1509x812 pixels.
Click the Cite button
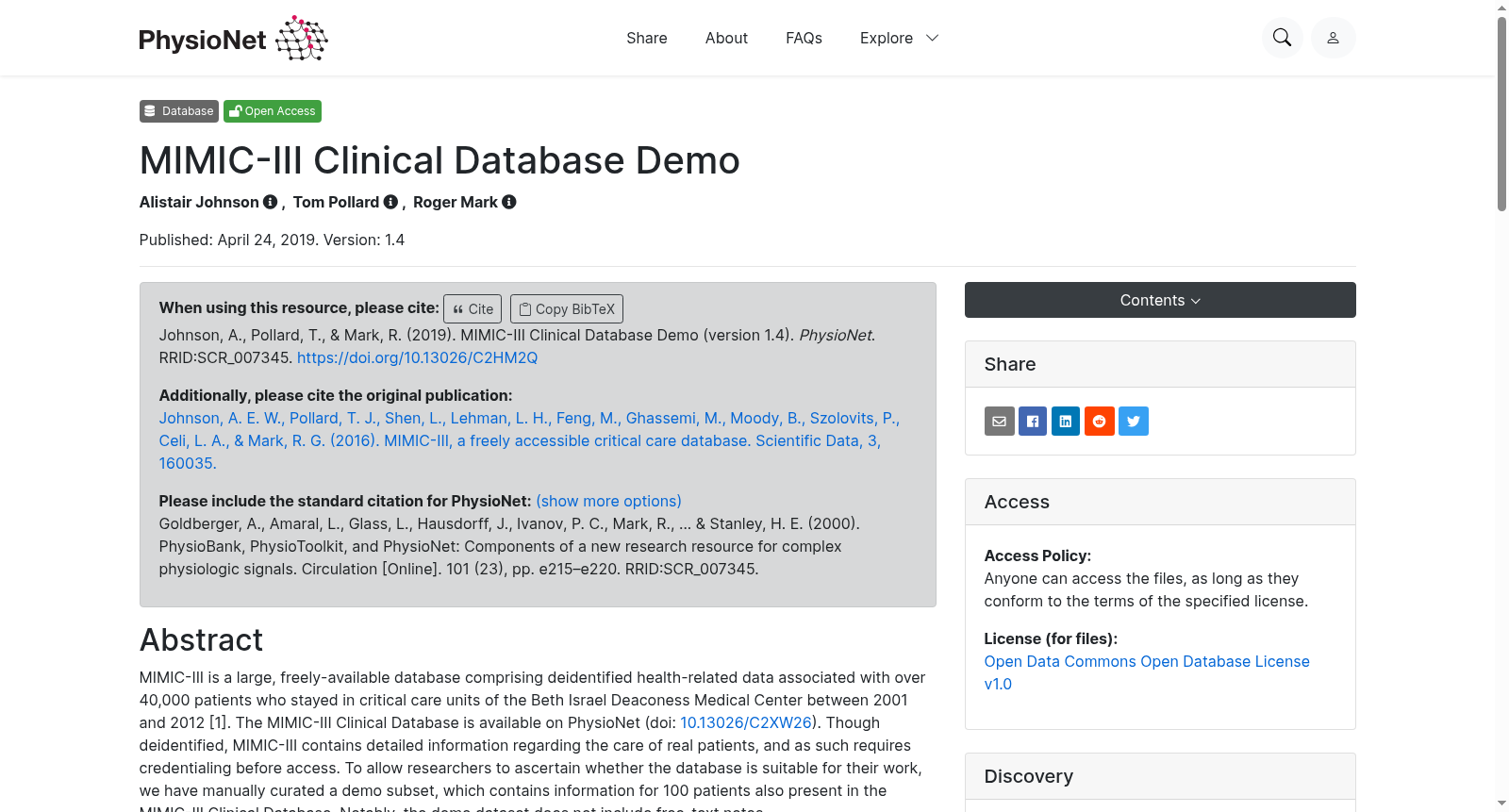click(x=473, y=309)
